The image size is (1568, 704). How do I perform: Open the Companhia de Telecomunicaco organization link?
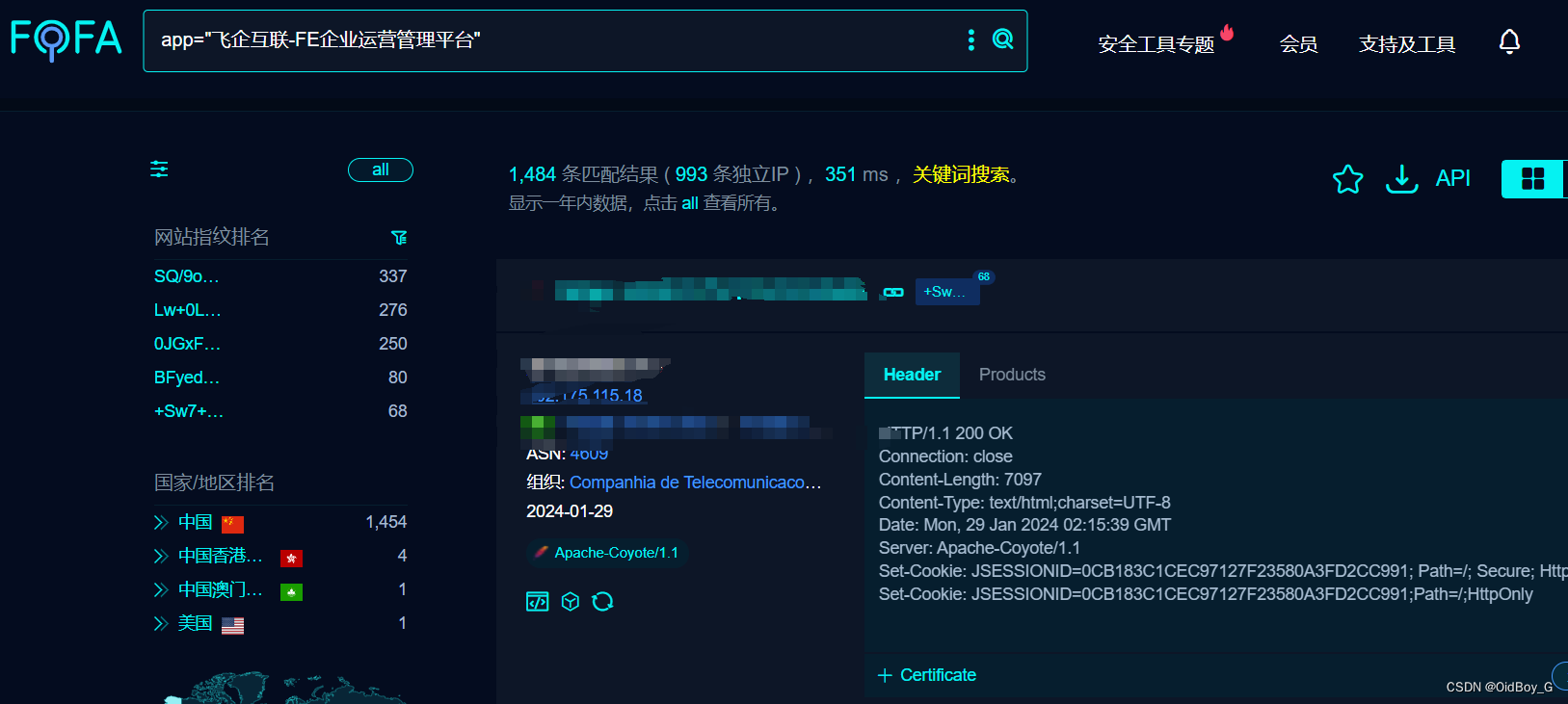click(x=696, y=482)
